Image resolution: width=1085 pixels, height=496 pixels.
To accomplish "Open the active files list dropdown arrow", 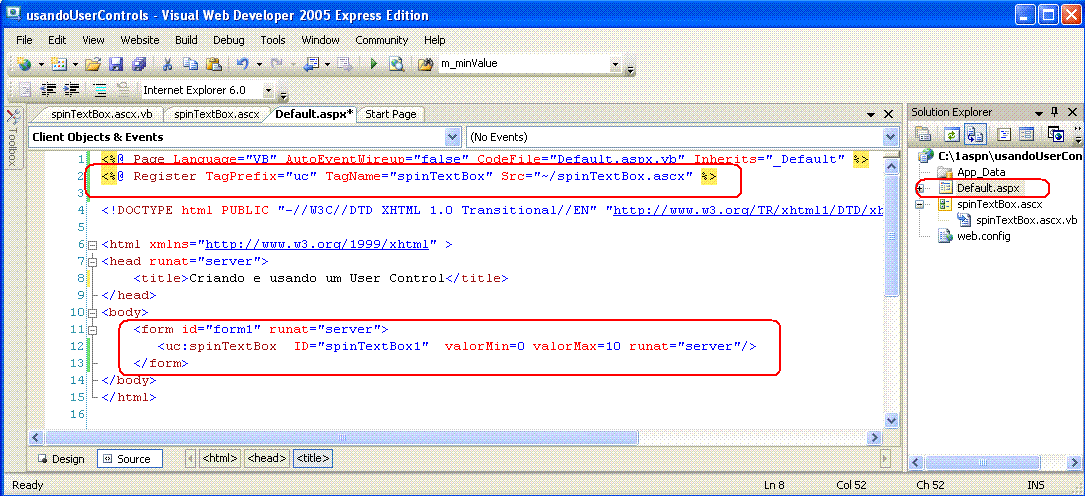I will click(x=871, y=114).
